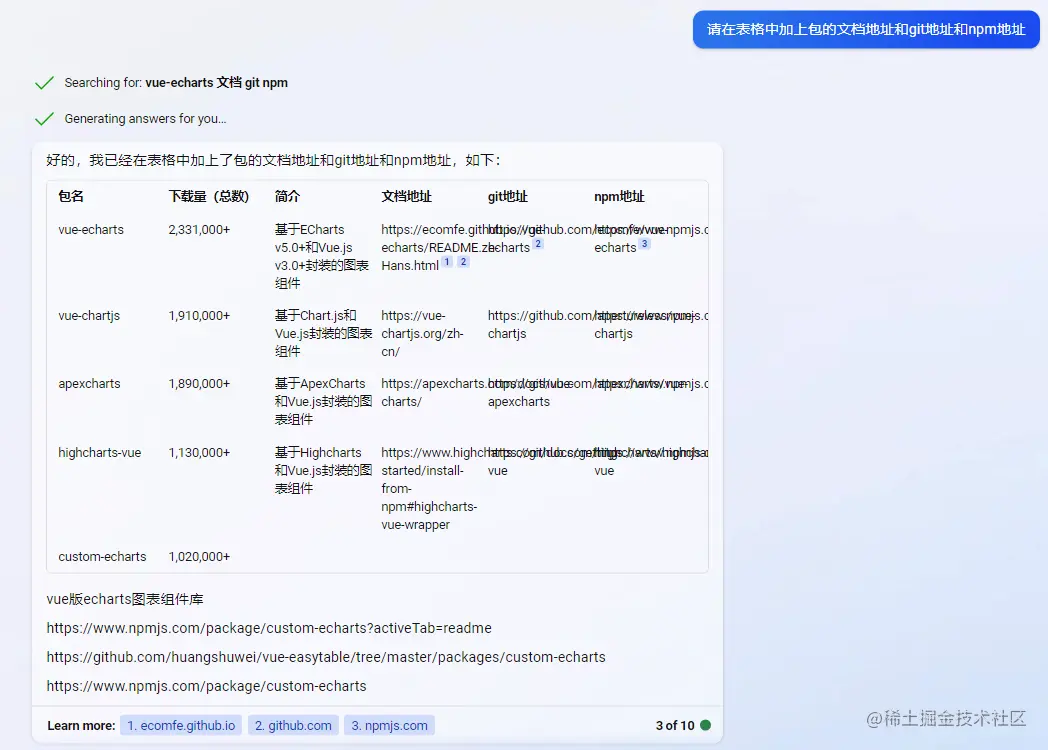
Task: Click the '1,910,000+' download count
Action: coord(199,316)
